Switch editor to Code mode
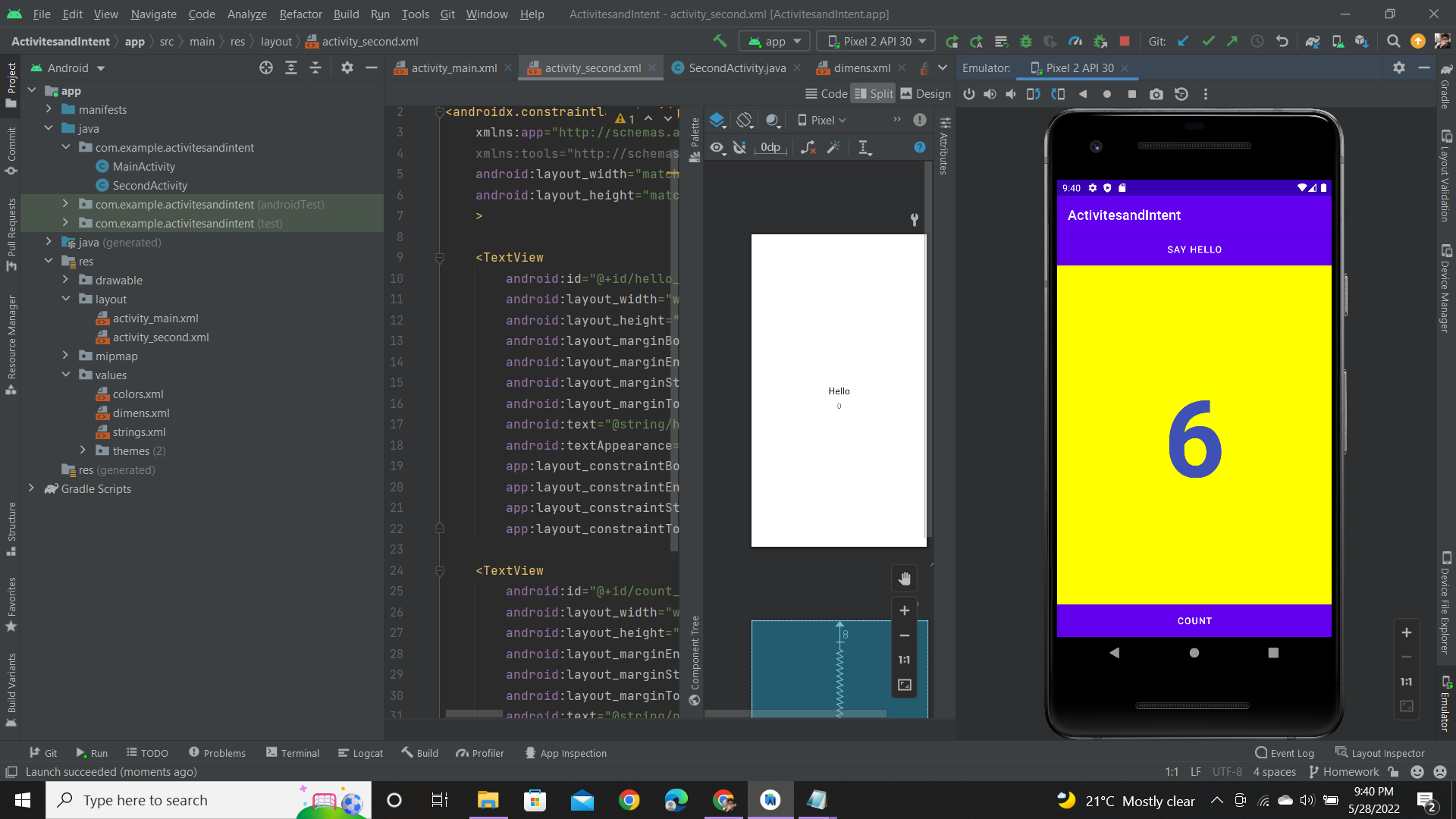 tap(826, 93)
